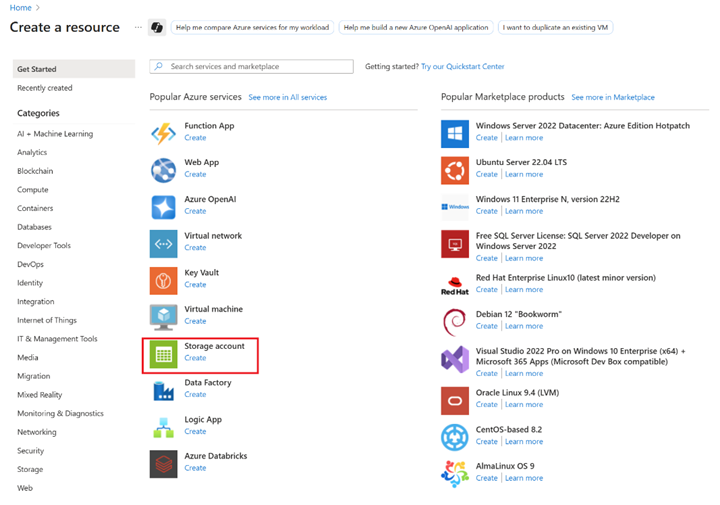Select the Ubuntu Server 22.04 LTS icon
Viewport: 720px width, 505px height.
click(x=455, y=170)
